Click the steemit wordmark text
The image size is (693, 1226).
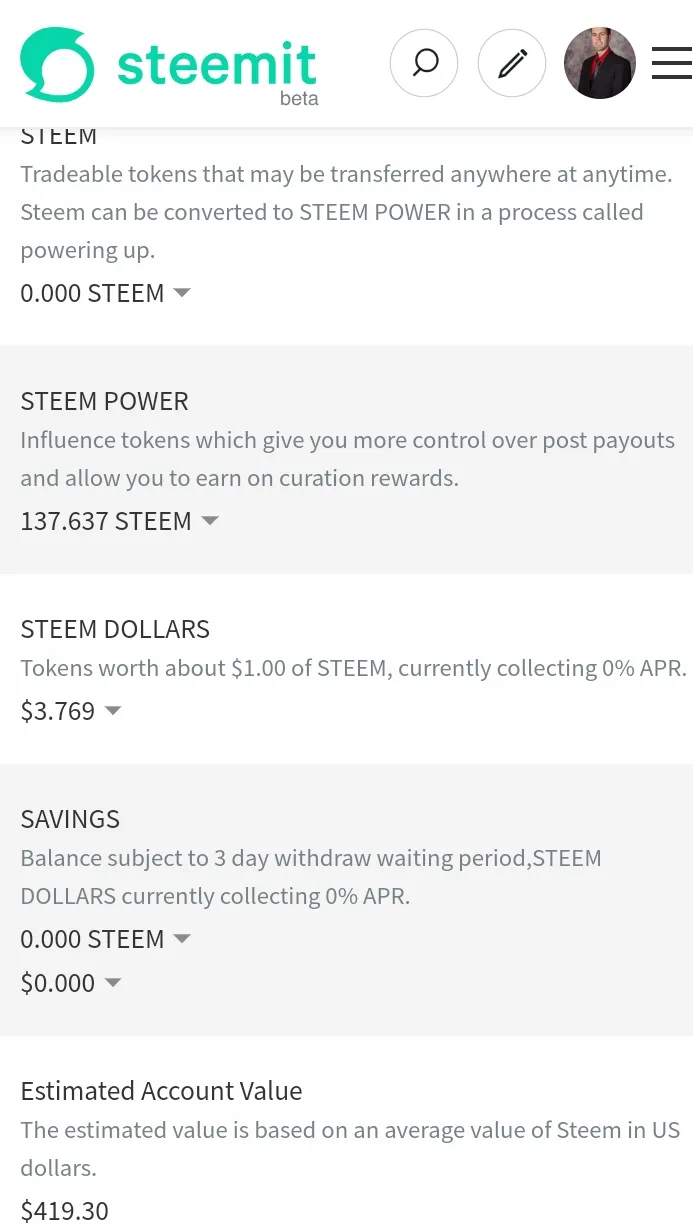pyautogui.click(x=217, y=63)
